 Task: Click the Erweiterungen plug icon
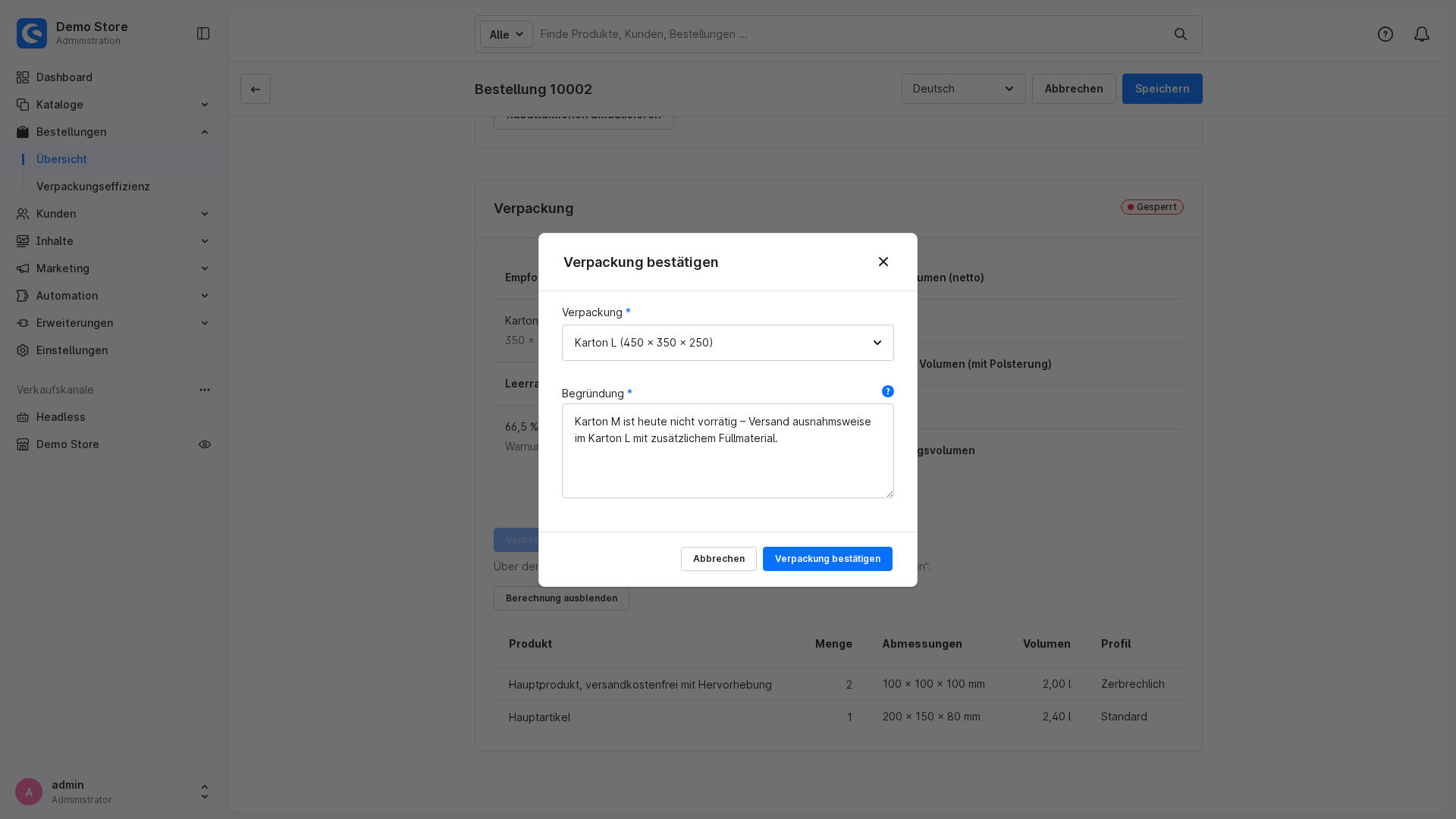click(23, 323)
